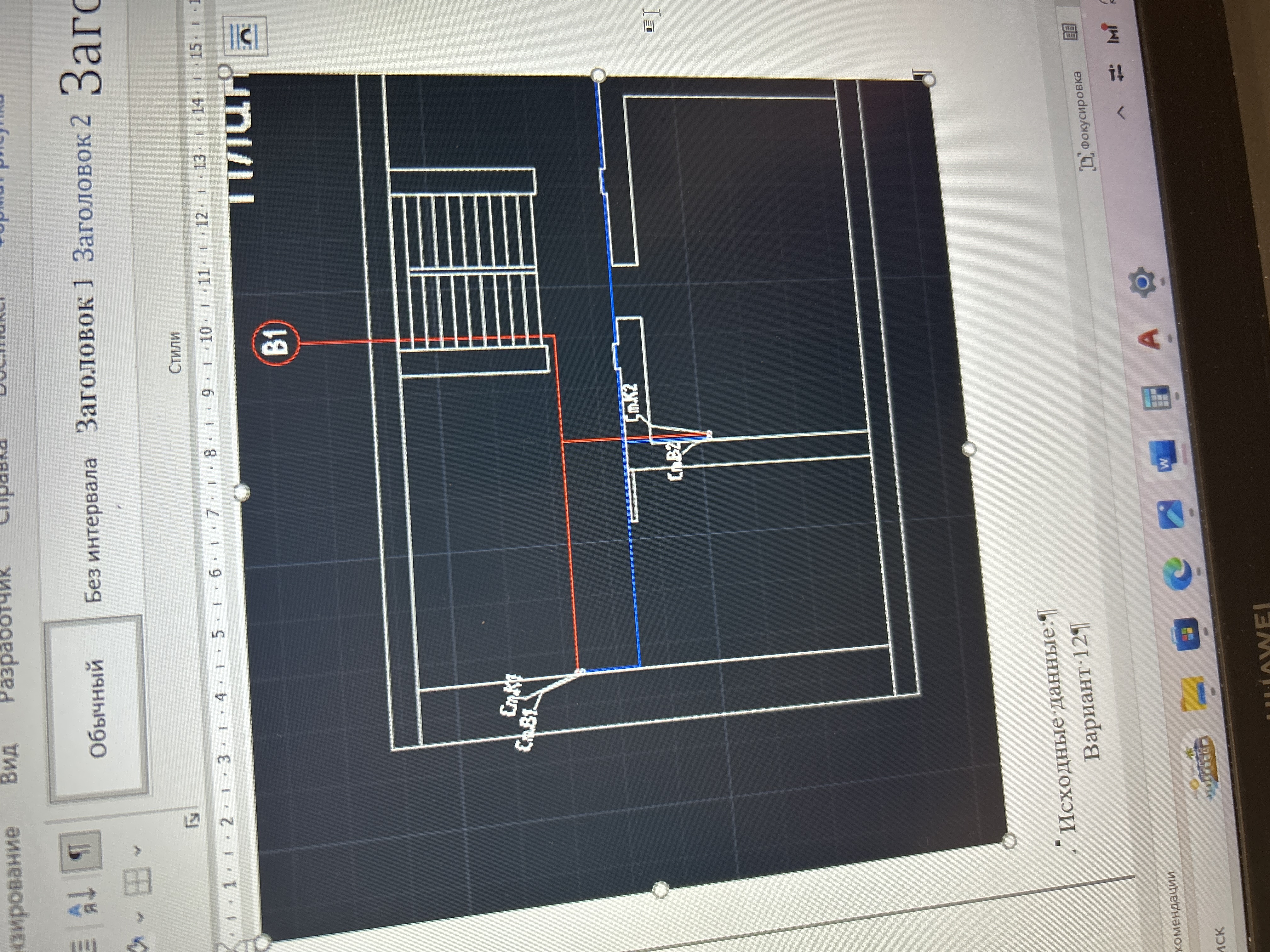Open the Photos app in taskbar
Image resolution: width=1270 pixels, height=952 pixels.
click(x=1170, y=515)
